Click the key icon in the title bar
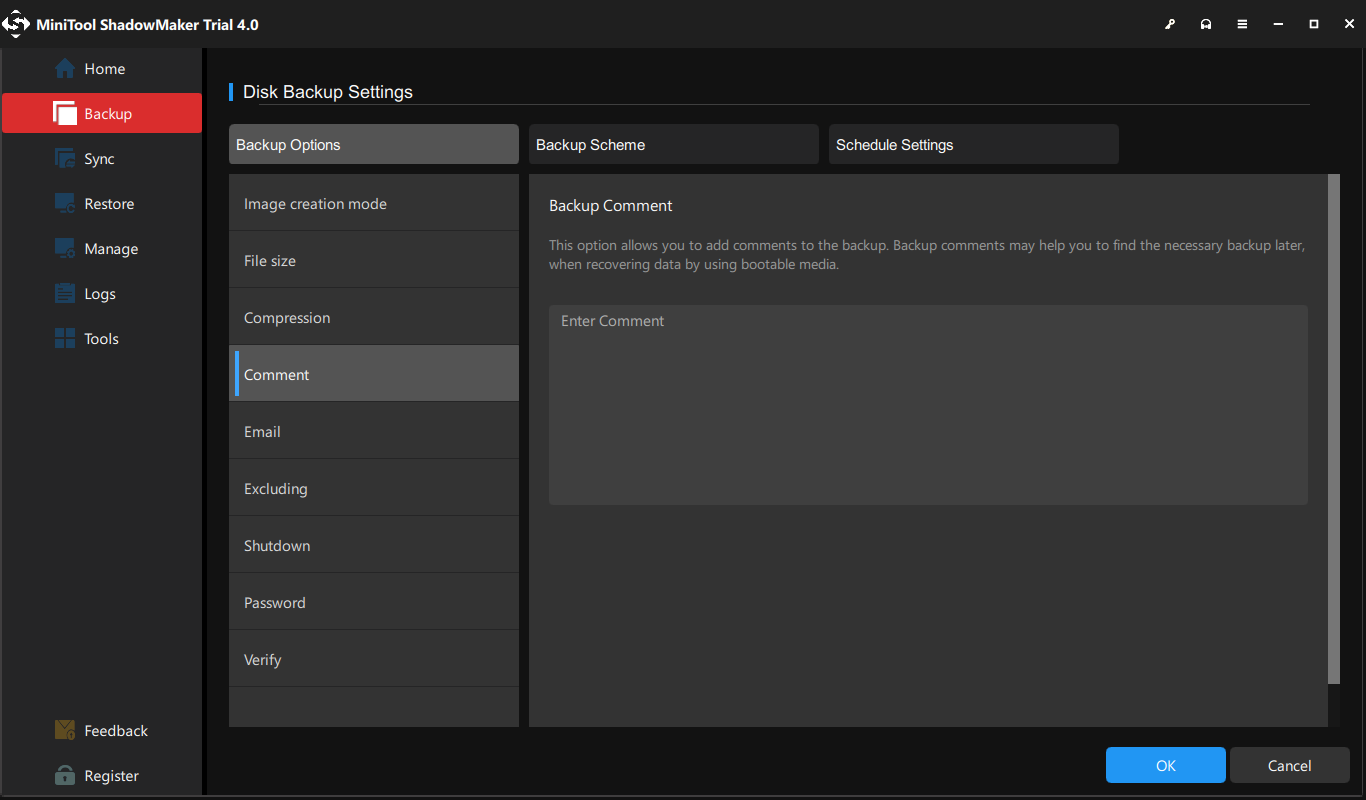Screen dimensions: 1366x800 (x=1170, y=24)
